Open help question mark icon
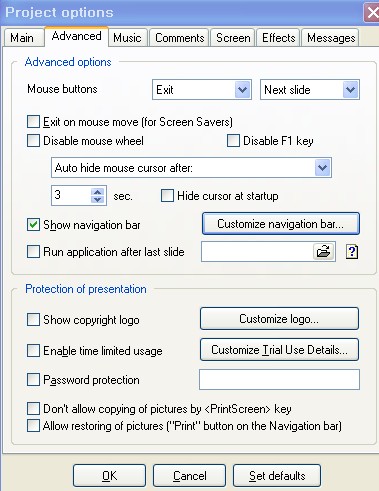The width and height of the screenshot is (379, 491). click(x=352, y=252)
